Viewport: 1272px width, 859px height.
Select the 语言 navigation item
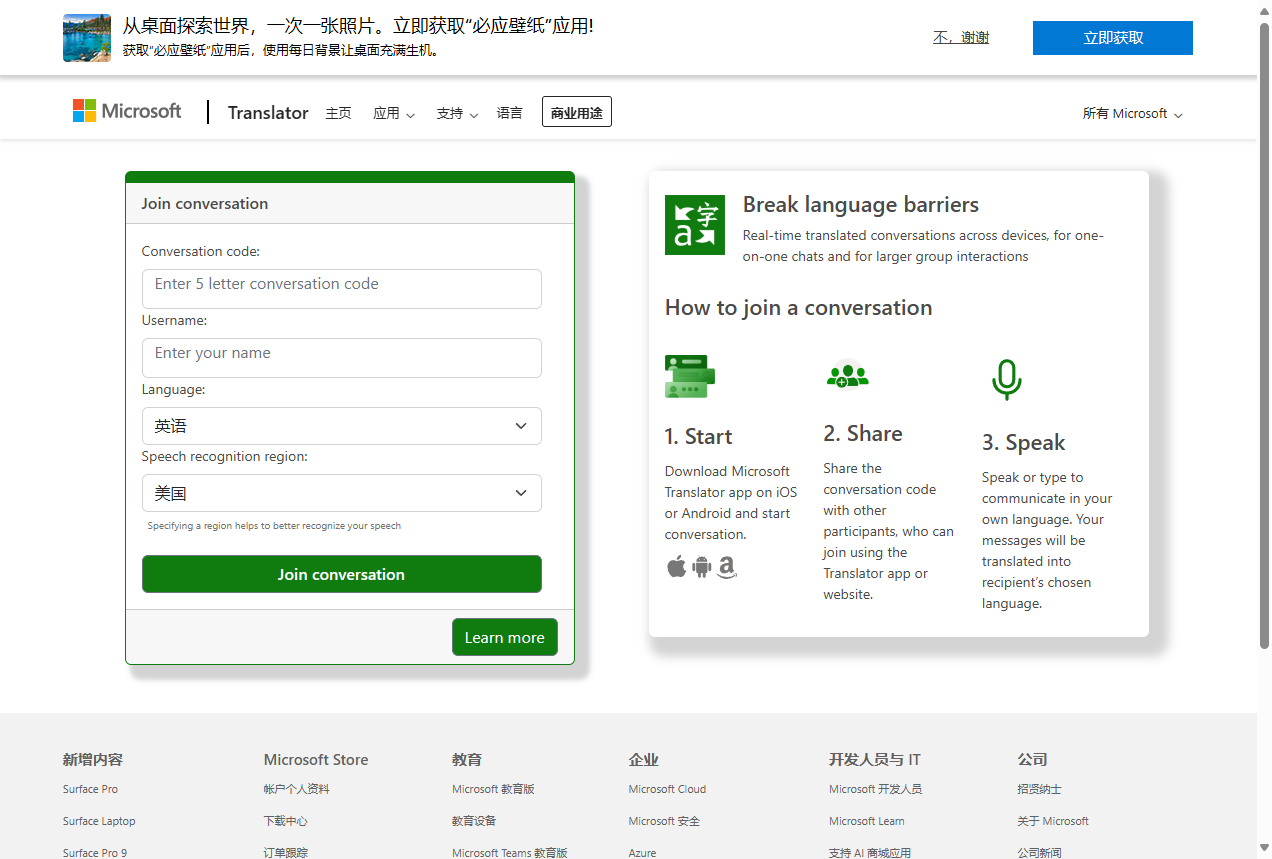(510, 113)
